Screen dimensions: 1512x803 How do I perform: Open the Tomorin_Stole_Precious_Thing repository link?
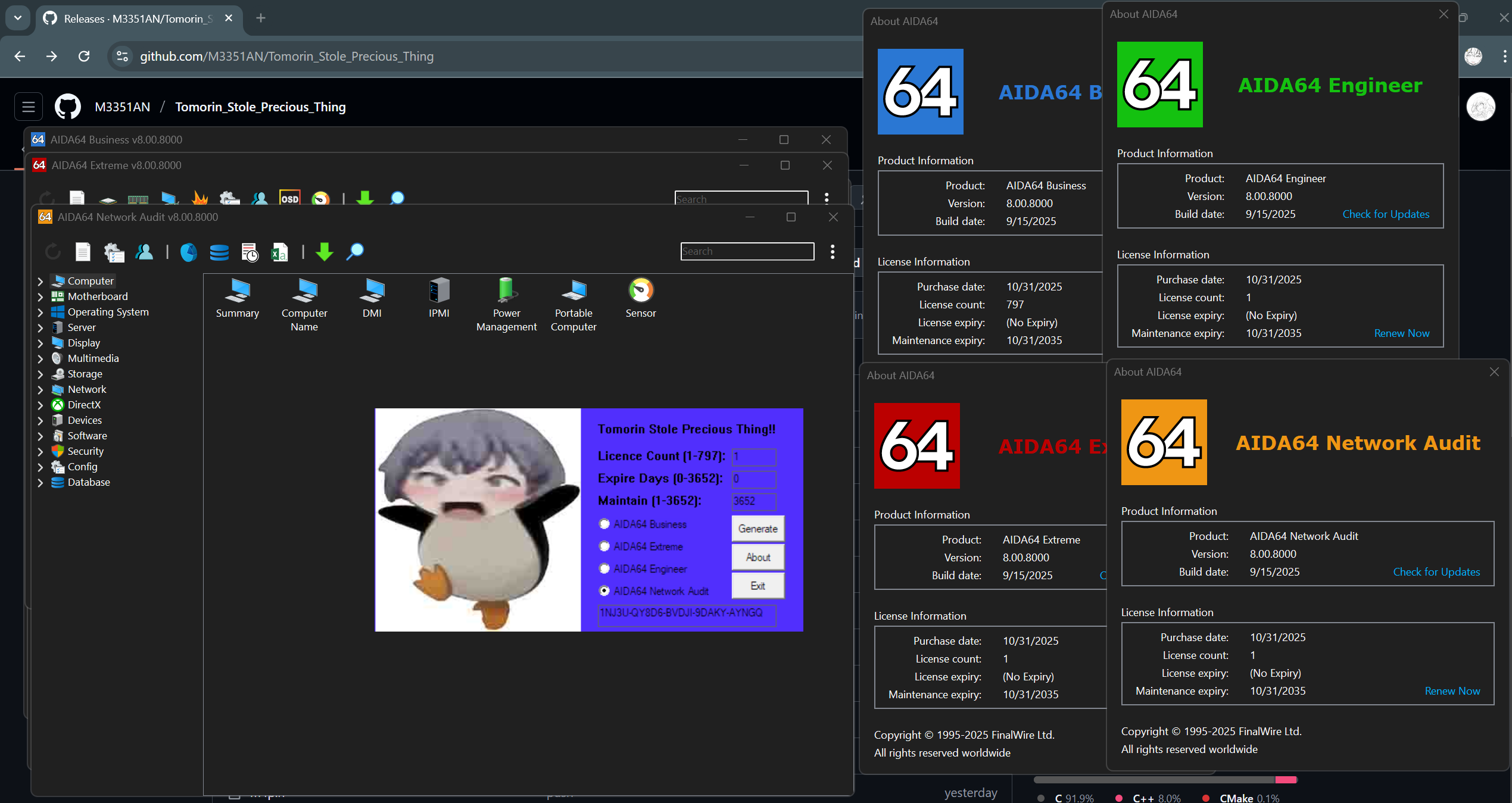pos(260,107)
